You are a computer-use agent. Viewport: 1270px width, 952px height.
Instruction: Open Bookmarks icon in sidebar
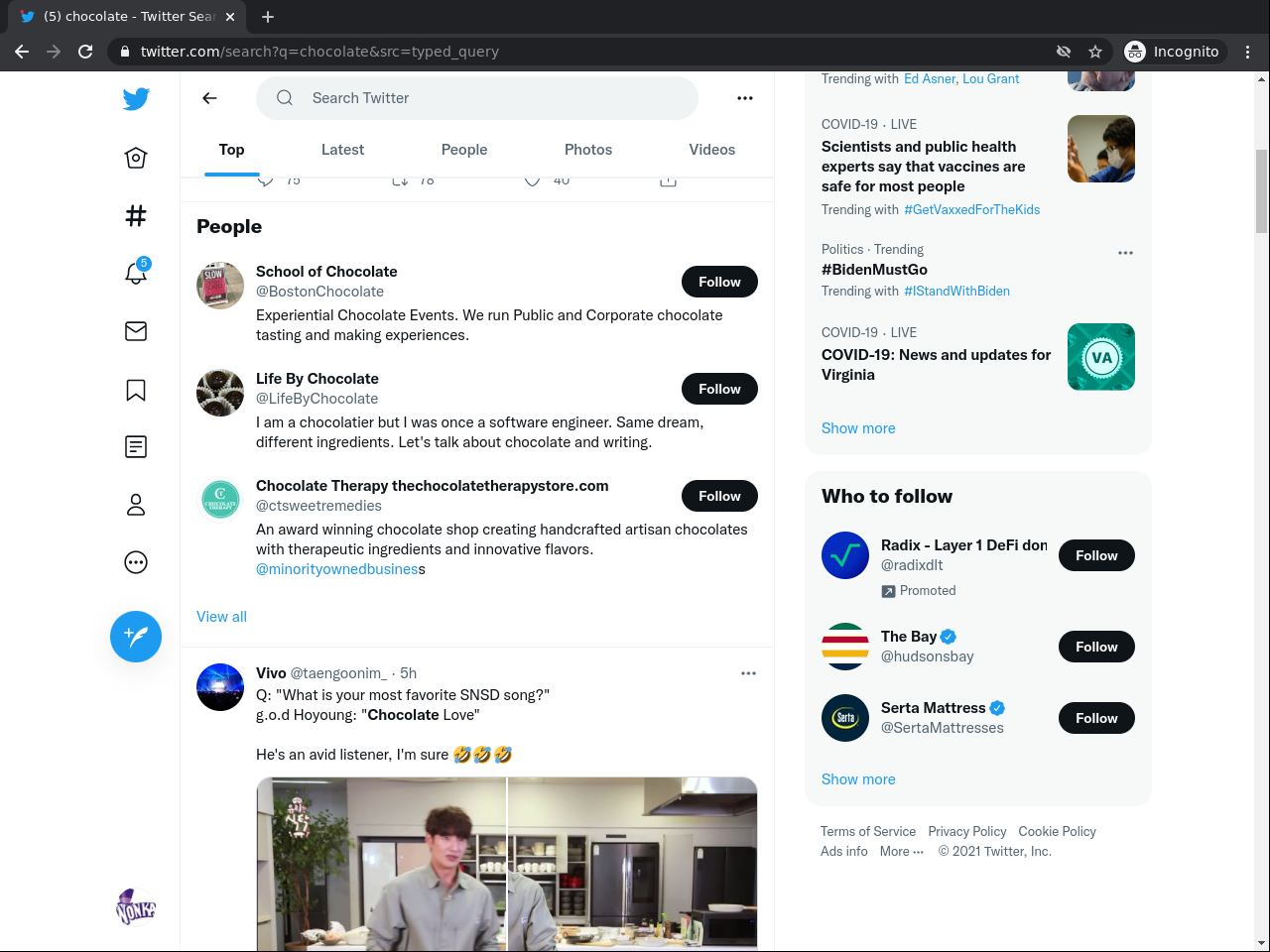136,390
